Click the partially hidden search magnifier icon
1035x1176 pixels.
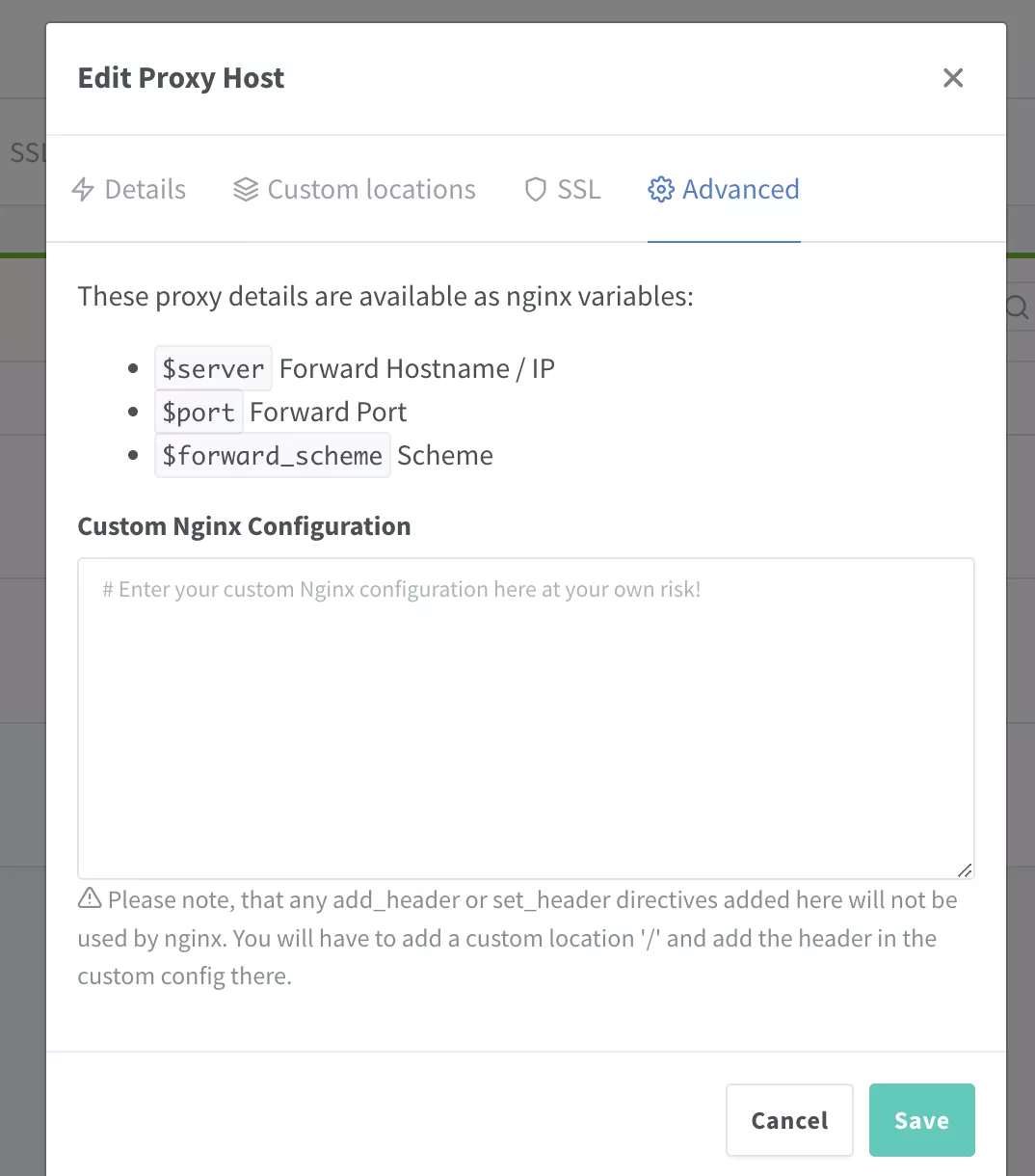(x=1018, y=307)
